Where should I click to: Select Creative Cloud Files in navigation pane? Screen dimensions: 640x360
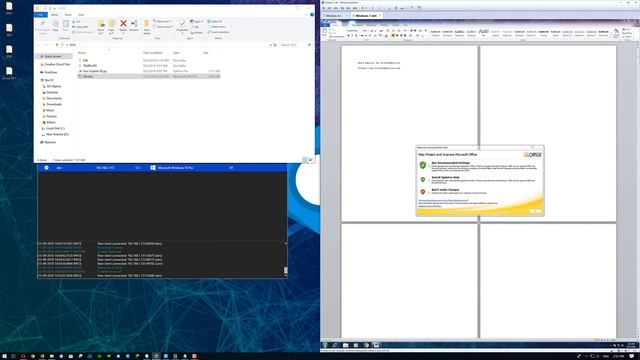pyautogui.click(x=55, y=64)
